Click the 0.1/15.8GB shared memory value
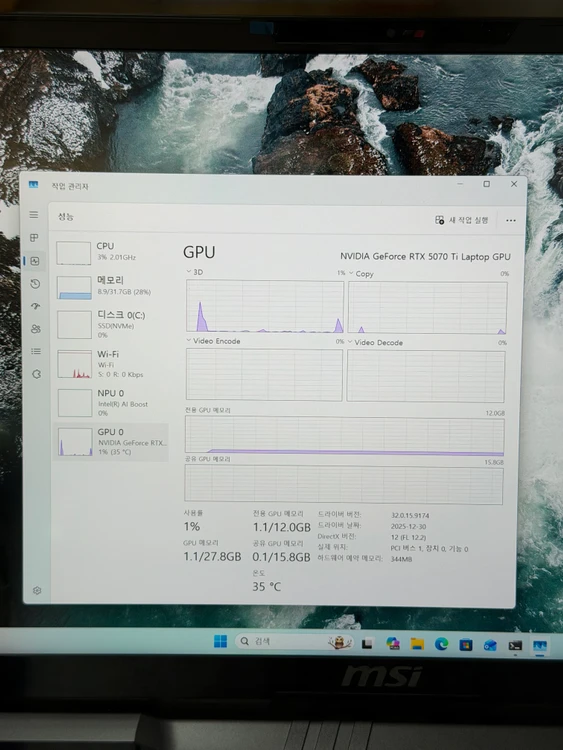The height and width of the screenshot is (750, 563). 281,557
